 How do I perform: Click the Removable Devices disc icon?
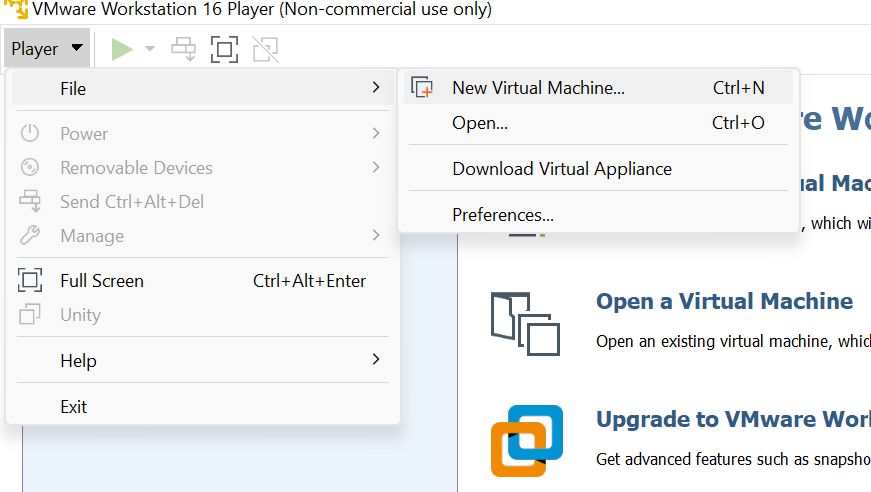(30, 167)
